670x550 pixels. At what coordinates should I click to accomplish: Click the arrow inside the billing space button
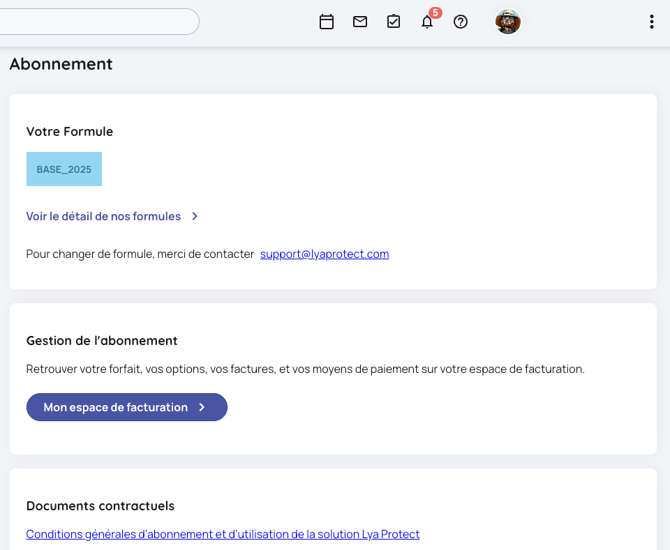pyautogui.click(x=202, y=407)
